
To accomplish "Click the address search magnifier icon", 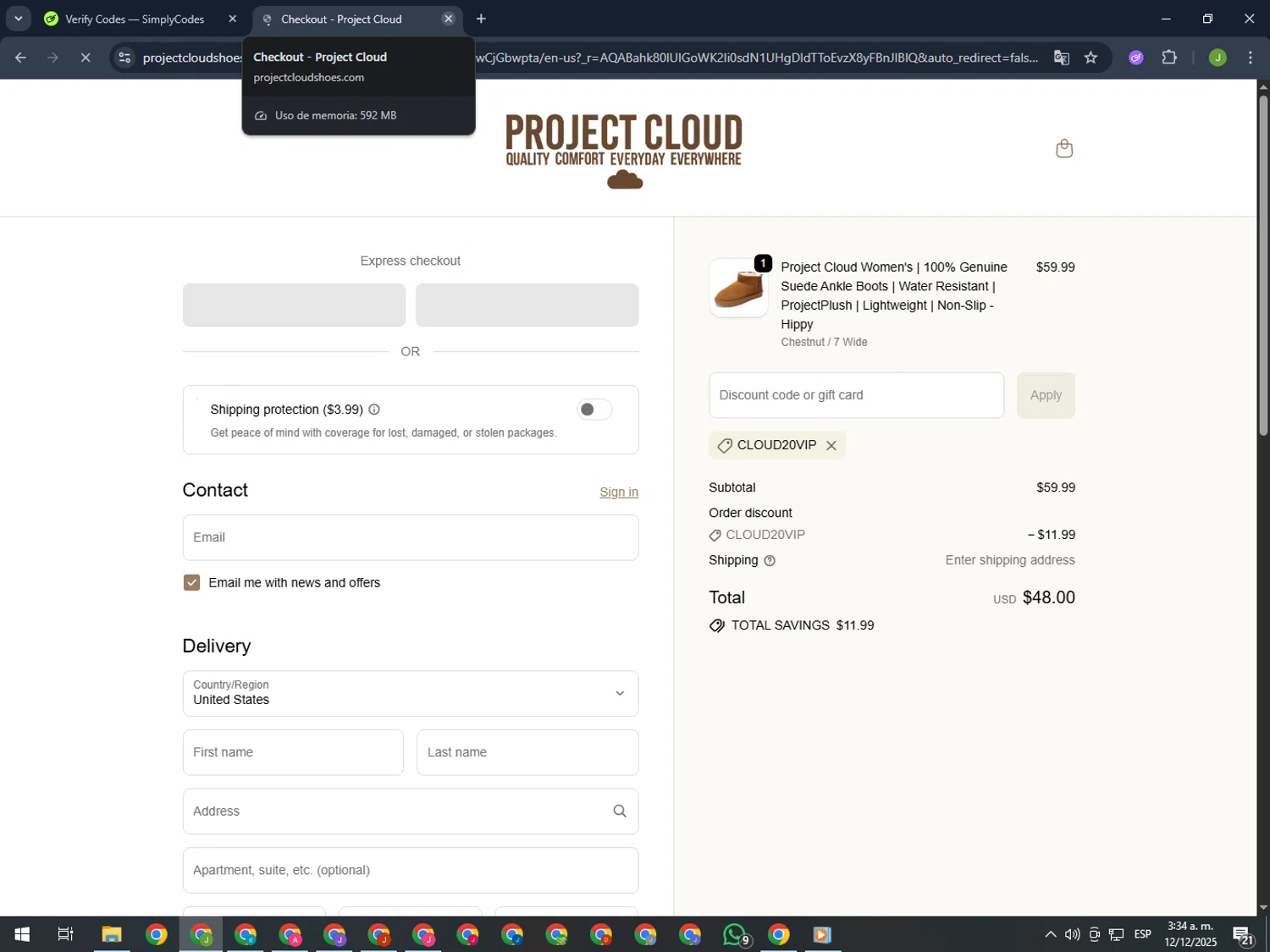I will (620, 812).
